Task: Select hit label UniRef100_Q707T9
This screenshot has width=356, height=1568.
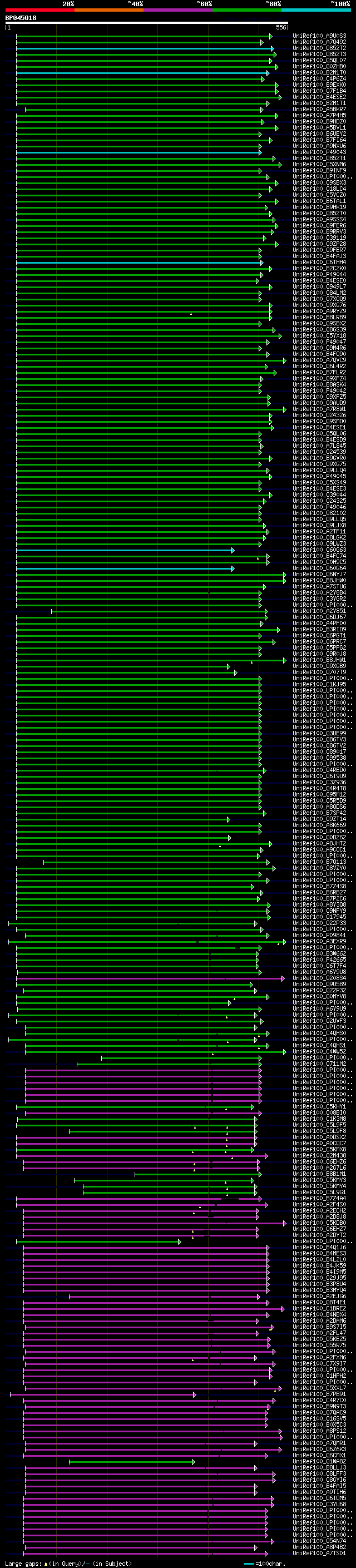Action: (x=319, y=672)
